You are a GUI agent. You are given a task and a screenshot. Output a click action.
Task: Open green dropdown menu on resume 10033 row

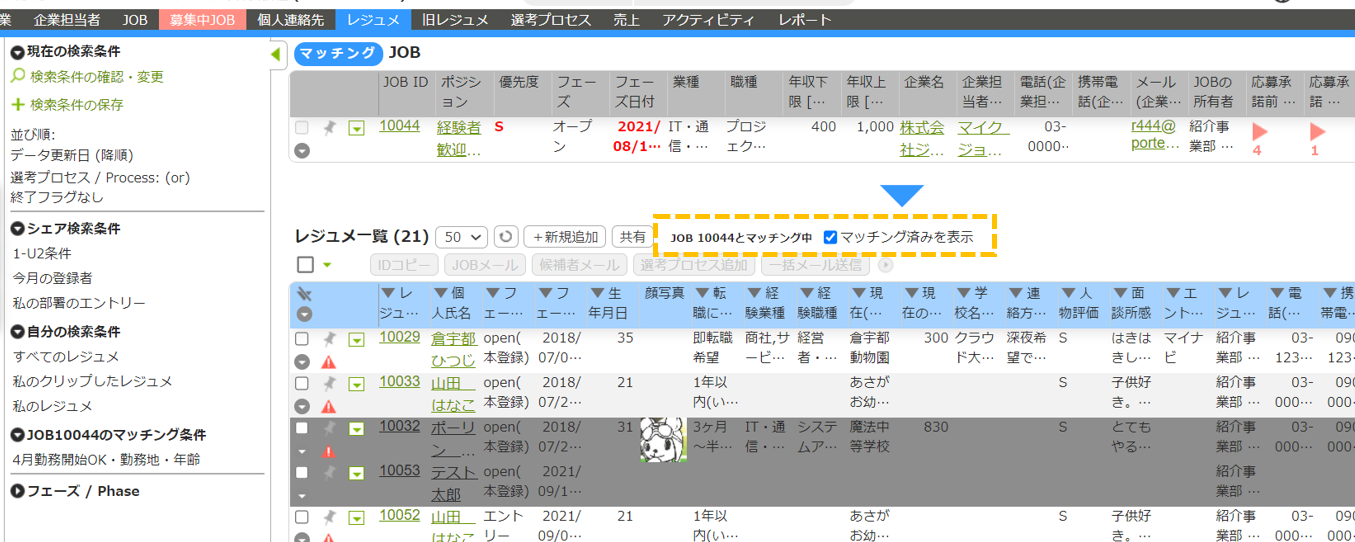coord(356,384)
